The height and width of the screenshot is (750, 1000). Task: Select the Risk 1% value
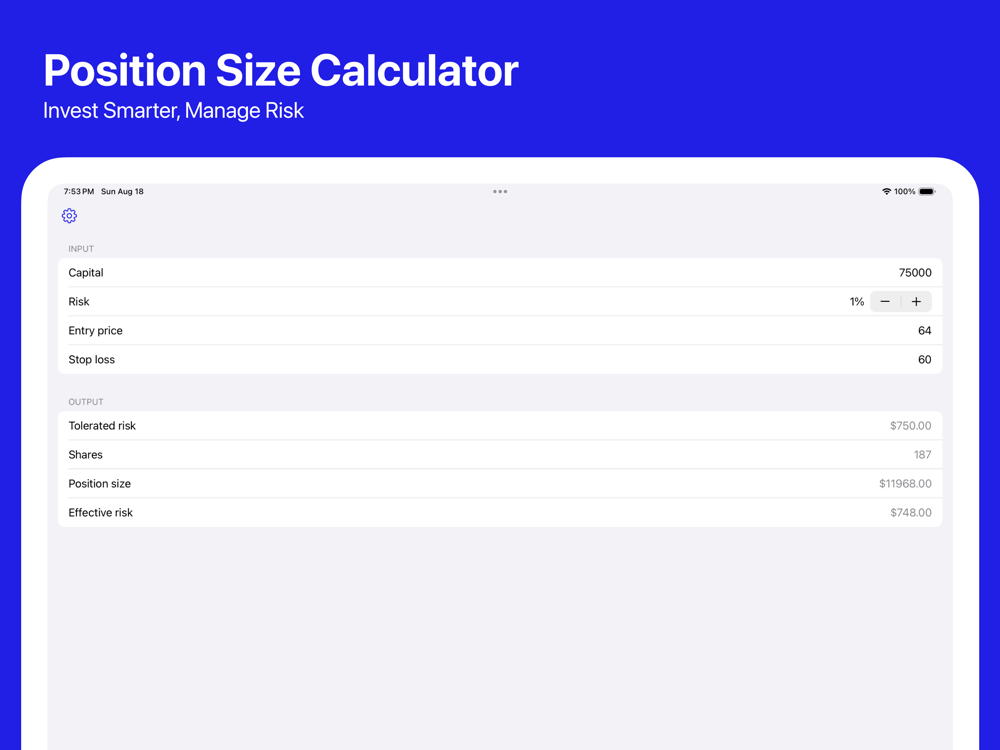pyautogui.click(x=856, y=301)
